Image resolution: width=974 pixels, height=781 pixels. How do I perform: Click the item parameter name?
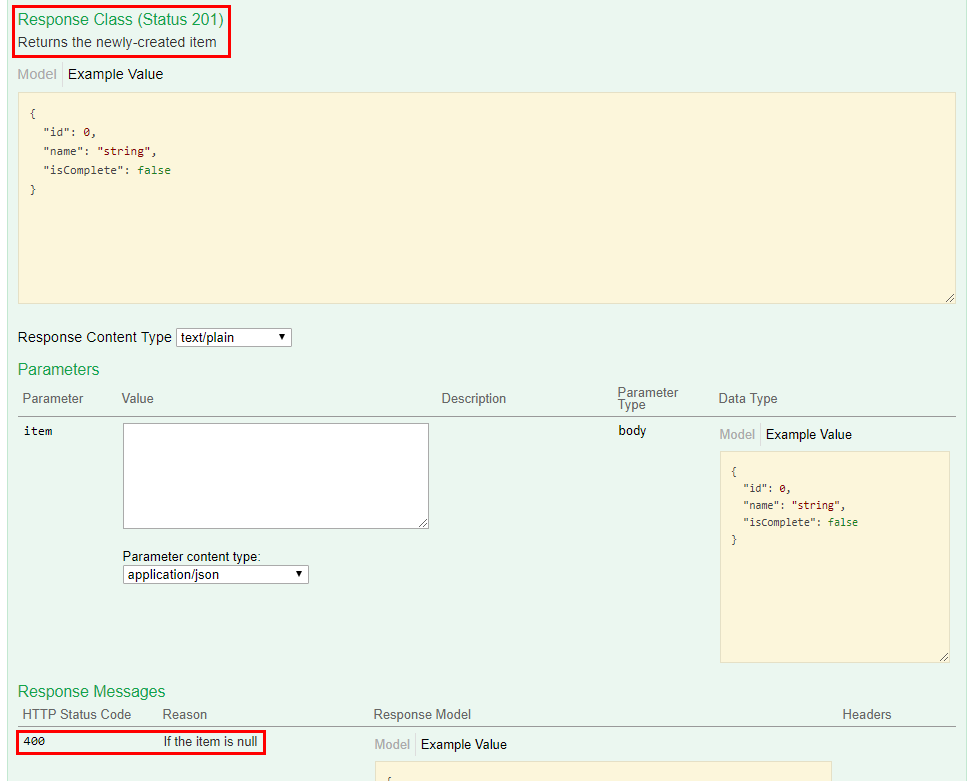37,431
